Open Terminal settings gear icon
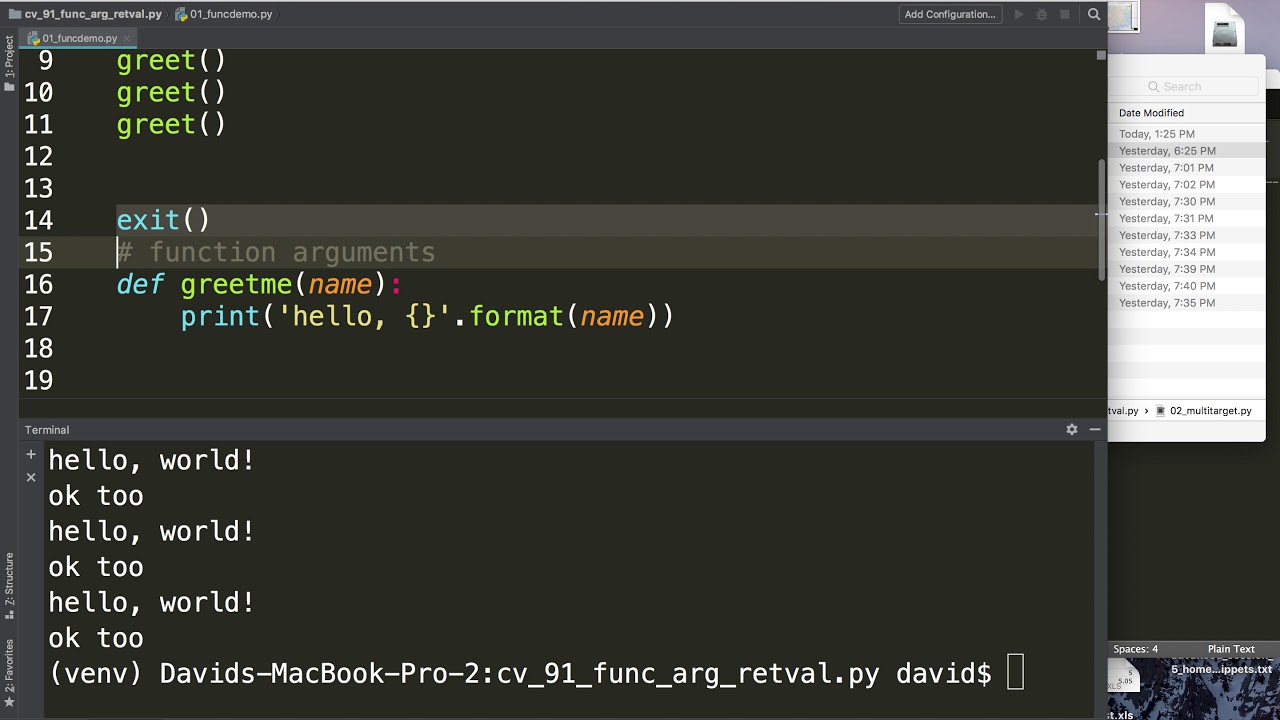The height and width of the screenshot is (720, 1280). click(1072, 429)
